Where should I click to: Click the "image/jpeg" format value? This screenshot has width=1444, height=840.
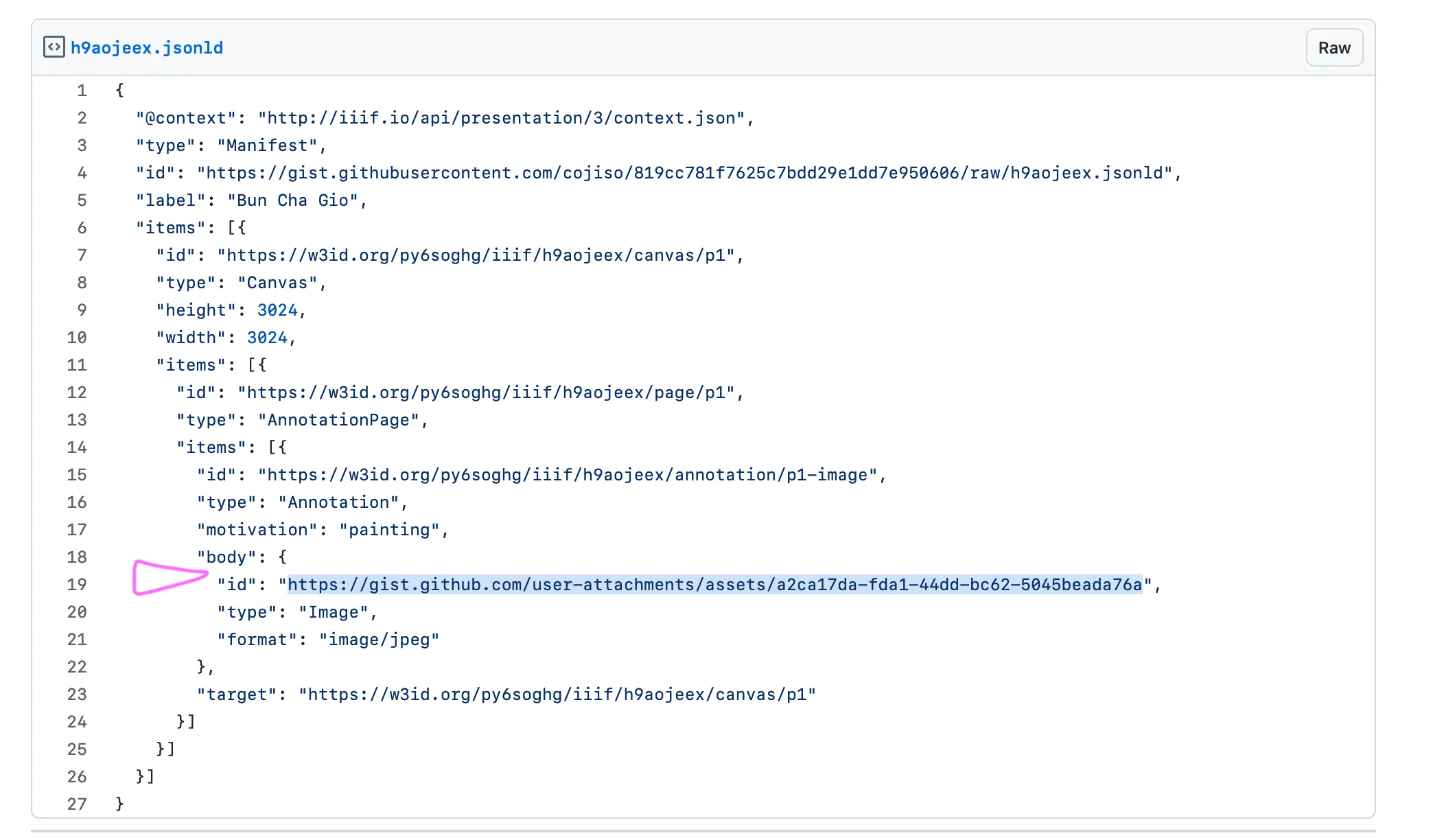point(379,640)
